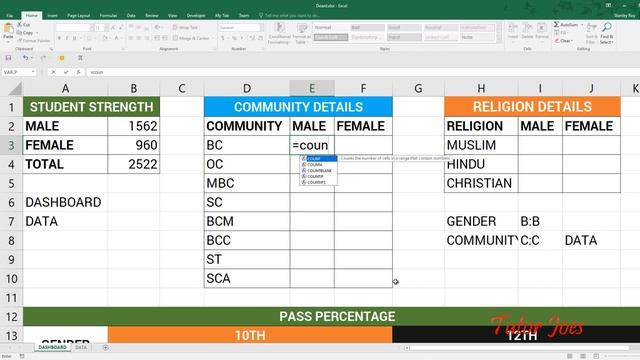
Task: Switch to the Formulas tab
Action: click(109, 16)
